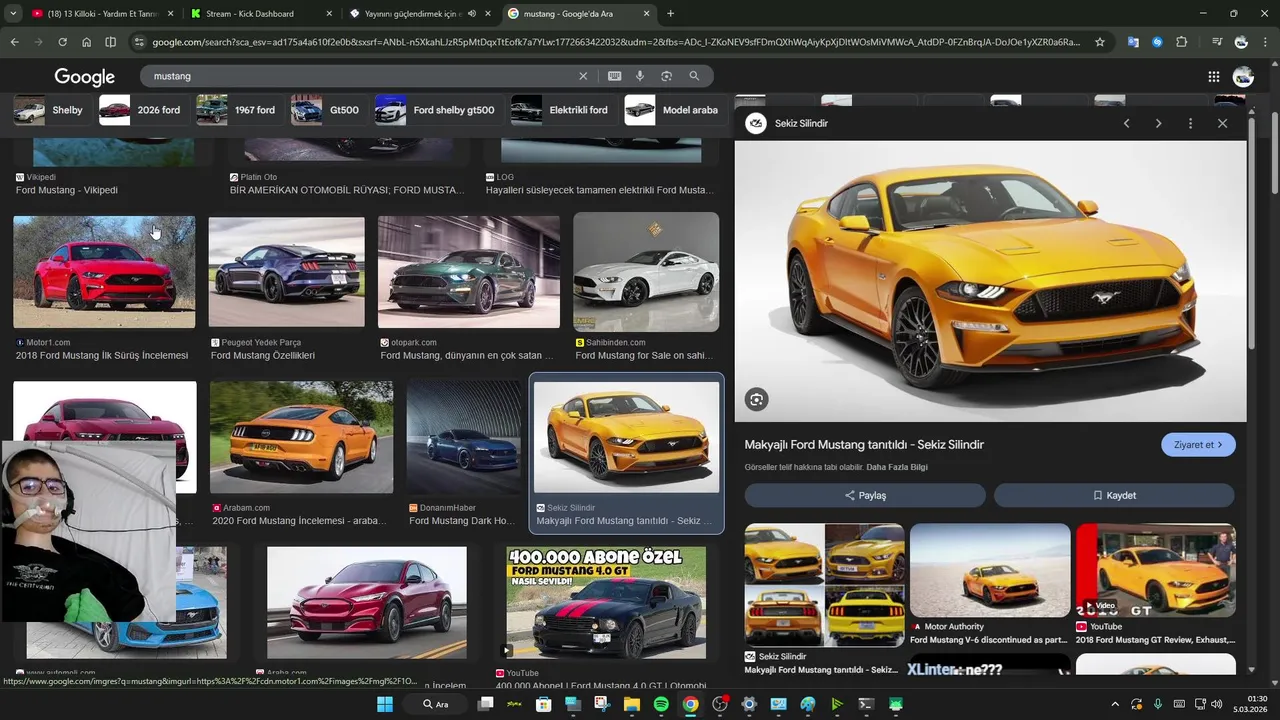This screenshot has height=720, width=1280.
Task: Open a new browser tab
Action: tap(670, 14)
